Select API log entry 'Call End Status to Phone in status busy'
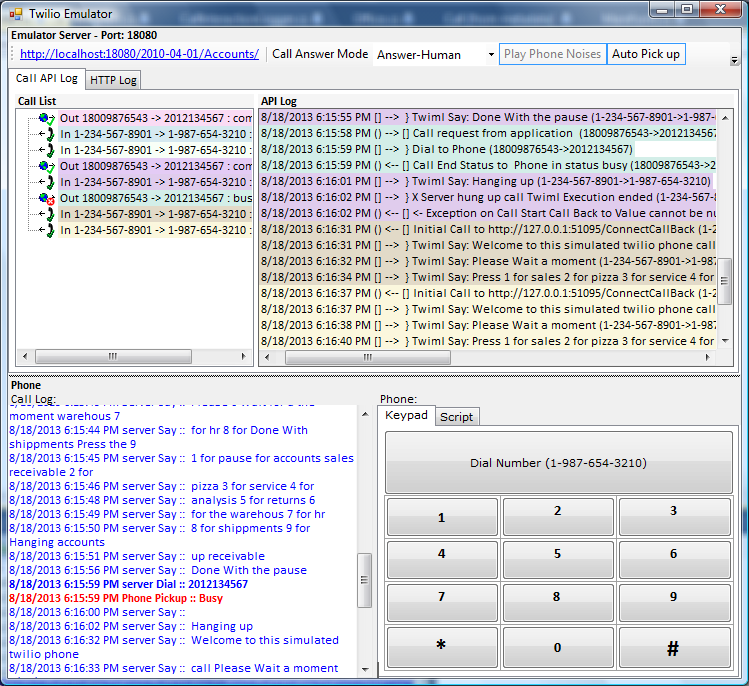The image size is (749, 686). [x=488, y=165]
